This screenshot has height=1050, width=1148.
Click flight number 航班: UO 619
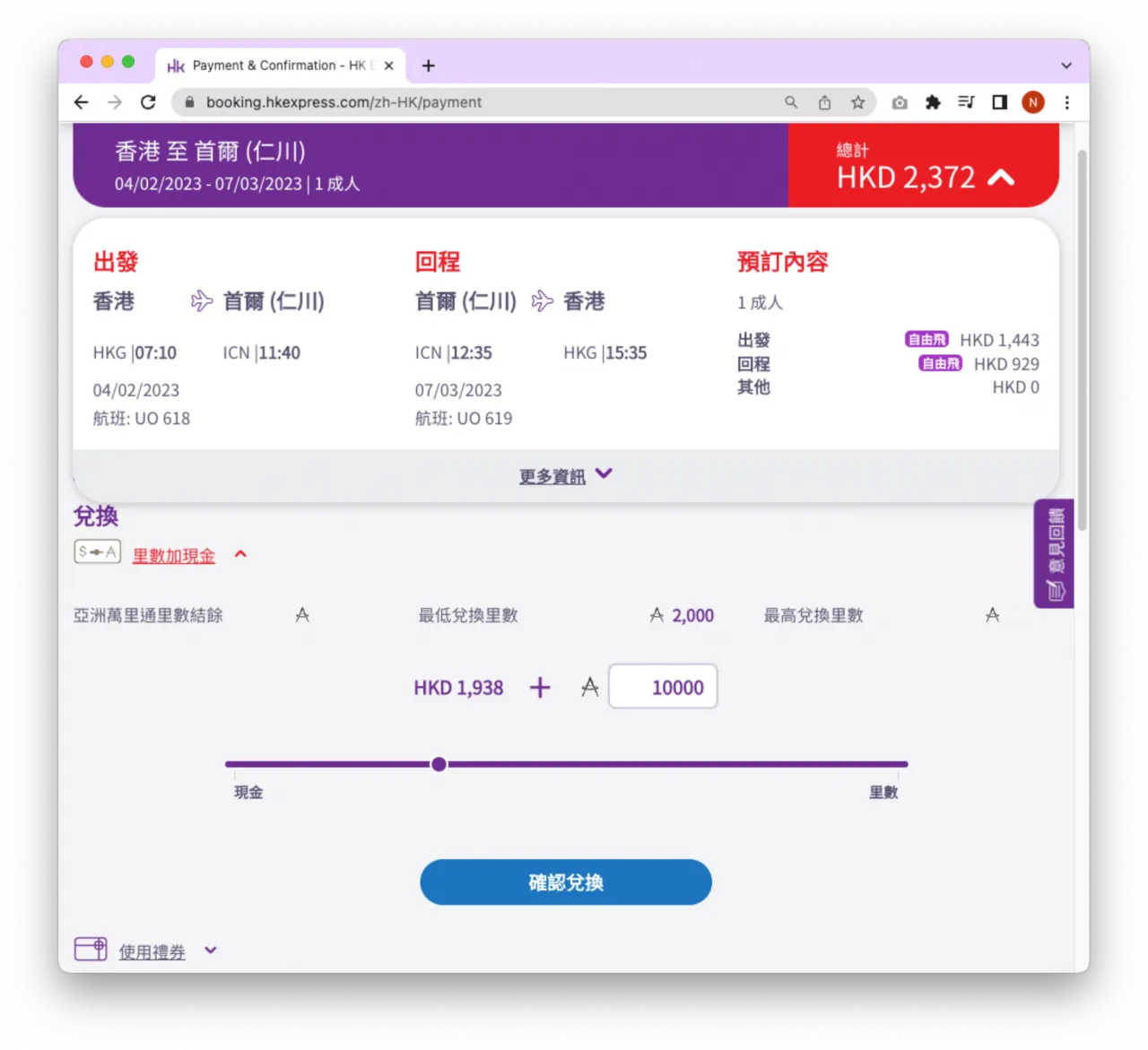[x=464, y=419]
